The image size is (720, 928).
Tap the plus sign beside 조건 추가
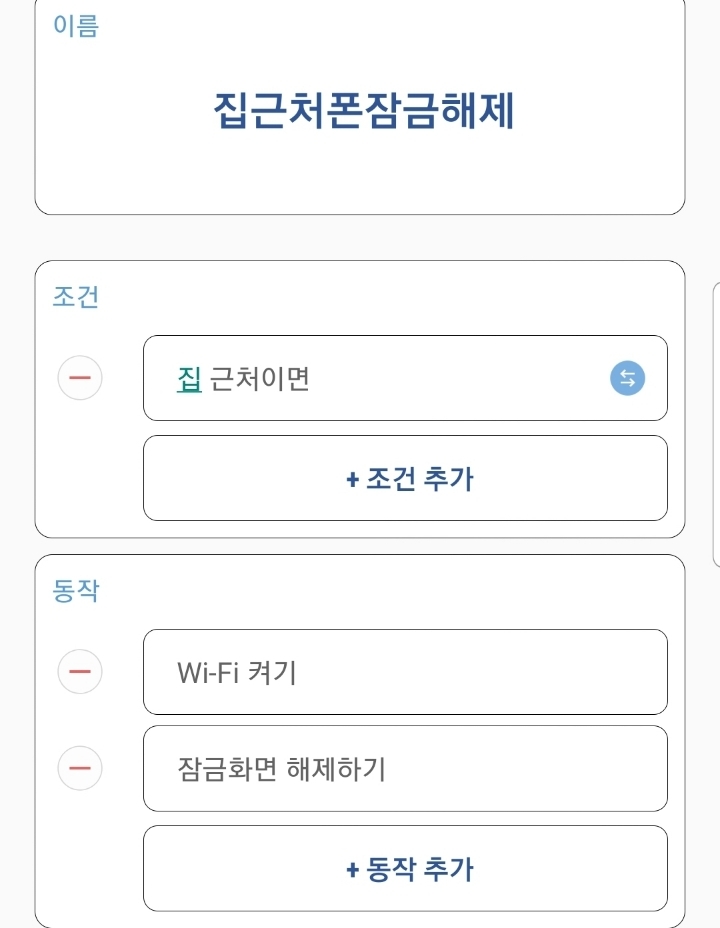point(352,479)
